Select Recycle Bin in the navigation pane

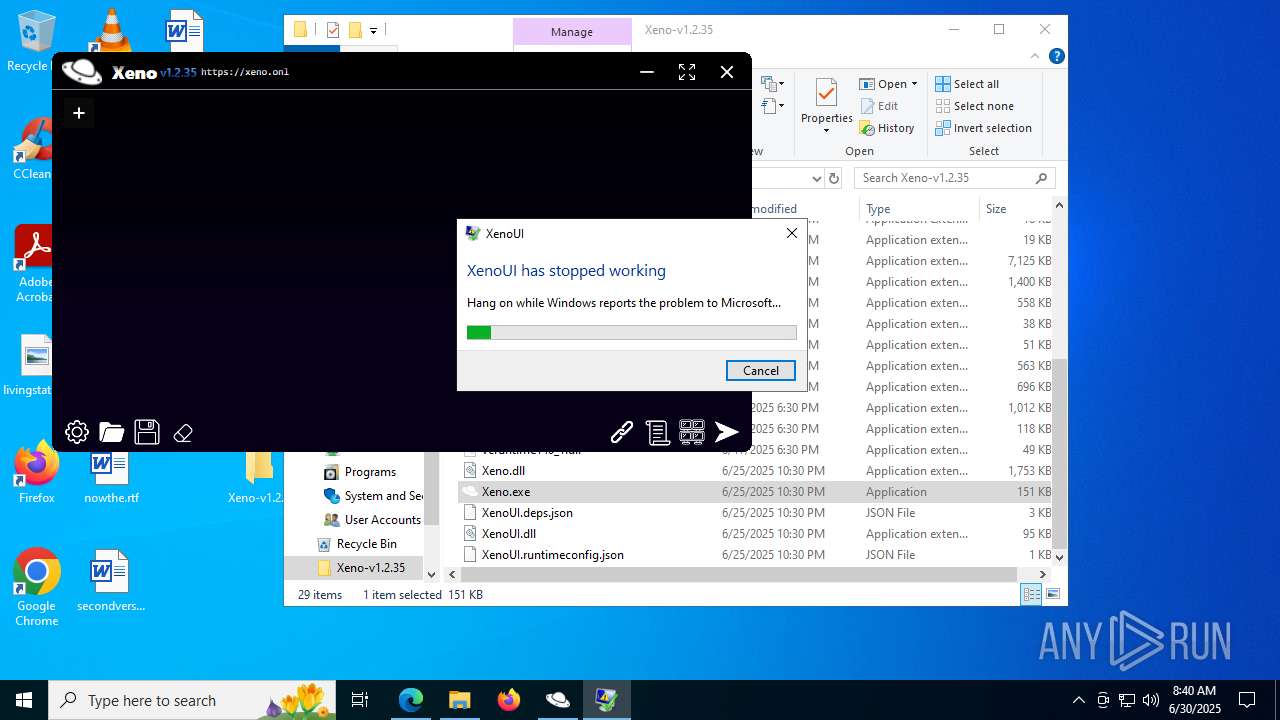click(x=357, y=544)
